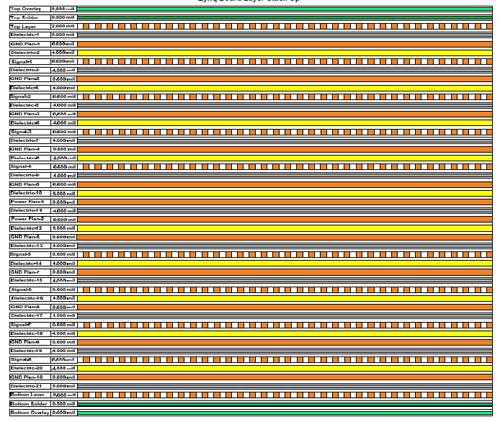Select the Bottom Overlay layer label
The image size is (500, 422).
pyautogui.click(x=30, y=413)
